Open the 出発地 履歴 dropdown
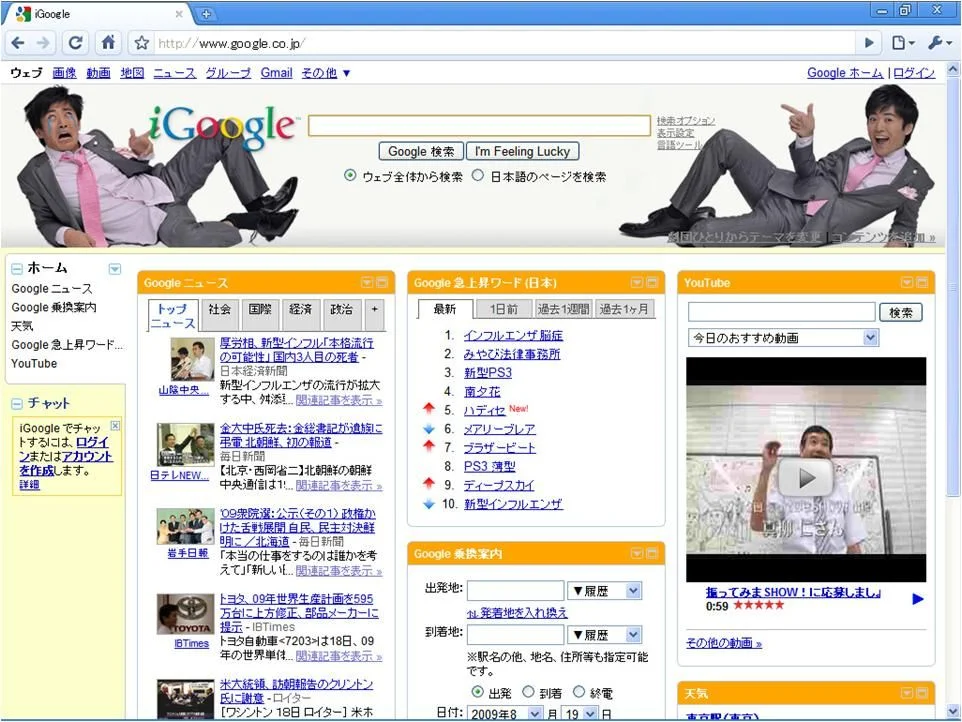 point(604,591)
